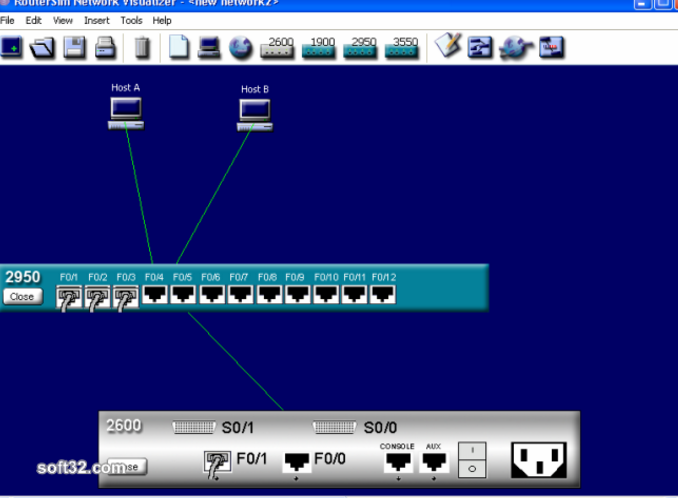Click connected F0/1 port on 2600 router
The height and width of the screenshot is (498, 678).
point(217,464)
